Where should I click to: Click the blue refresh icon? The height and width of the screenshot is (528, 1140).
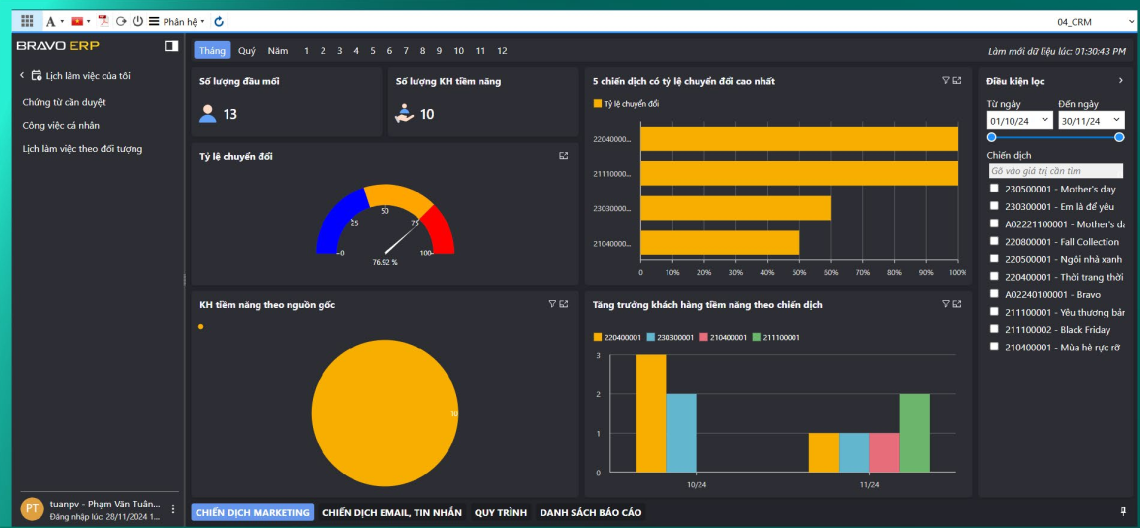click(219, 21)
